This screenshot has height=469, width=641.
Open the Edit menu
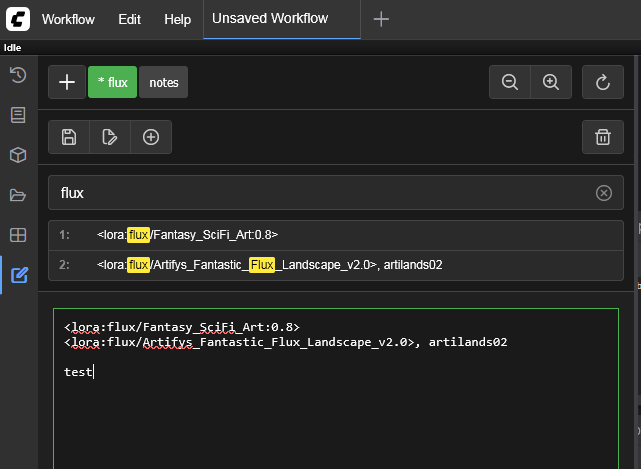[x=129, y=19]
